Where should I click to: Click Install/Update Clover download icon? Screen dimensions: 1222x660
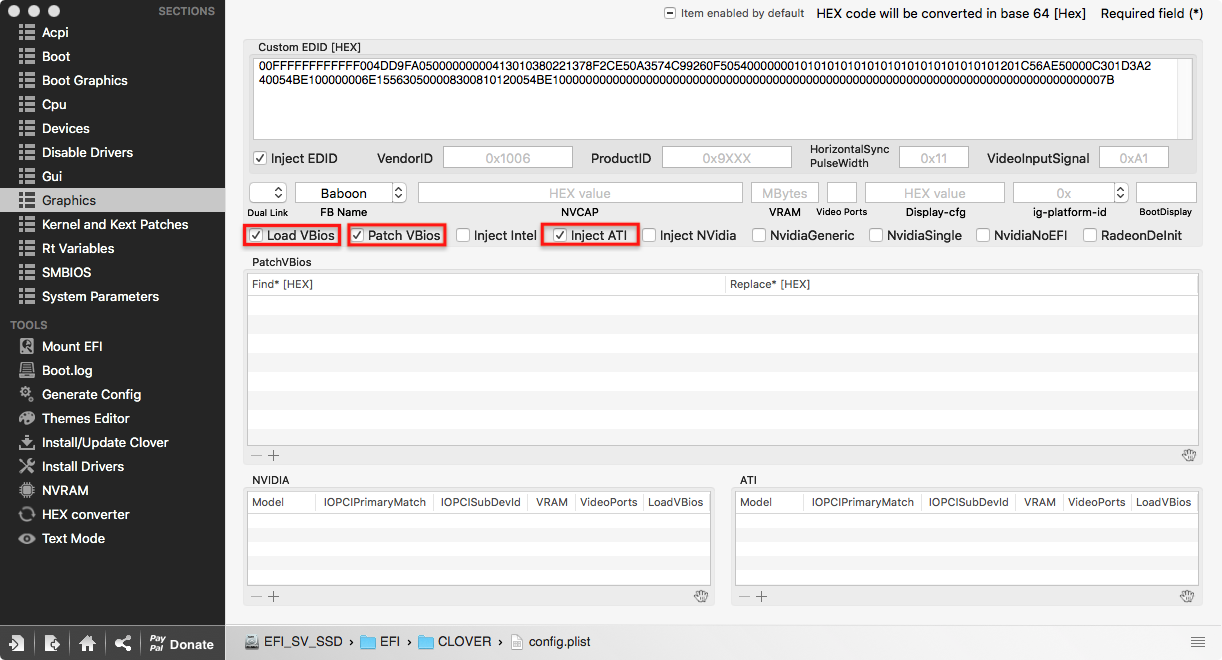[26, 442]
